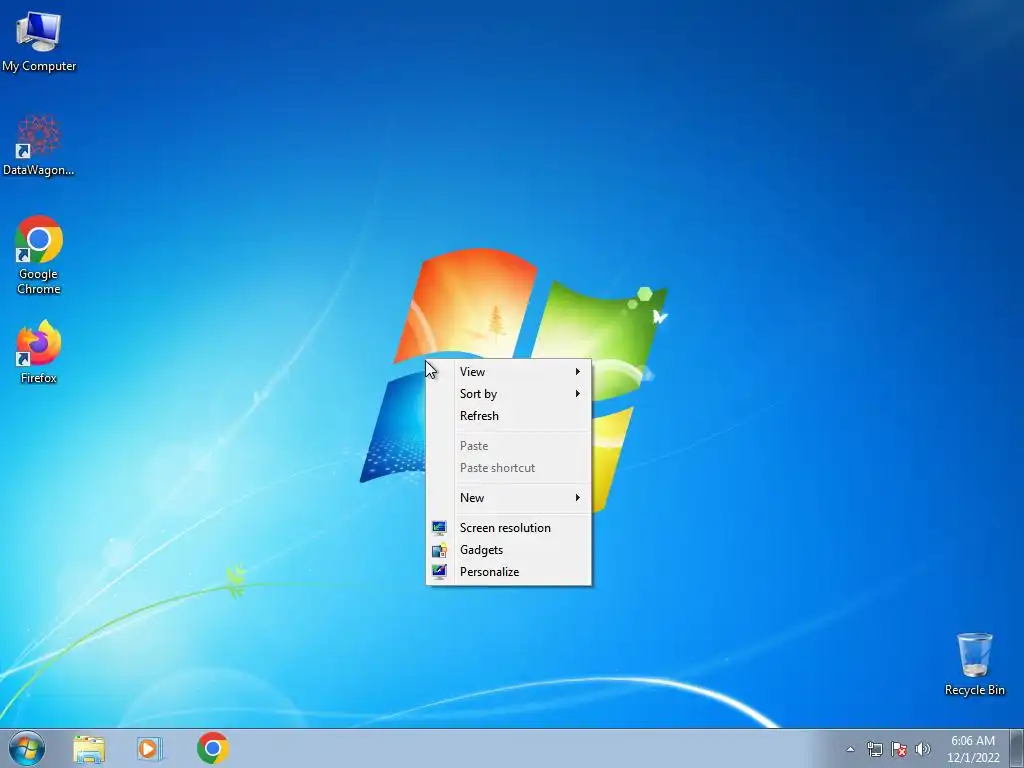Click the network status tray icon
Image resolution: width=1024 pixels, height=768 pixels.
click(x=874, y=749)
